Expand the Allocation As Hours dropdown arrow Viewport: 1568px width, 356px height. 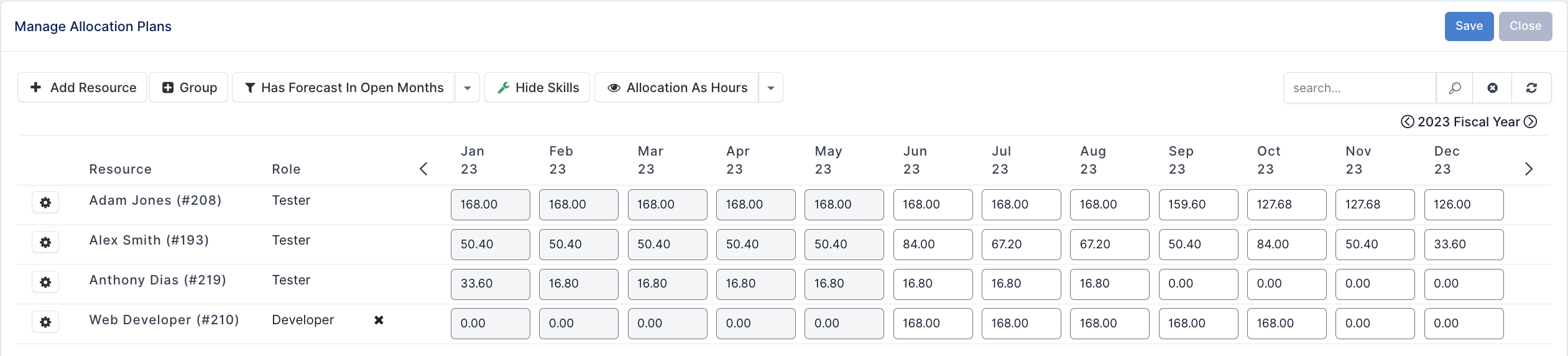[771, 88]
